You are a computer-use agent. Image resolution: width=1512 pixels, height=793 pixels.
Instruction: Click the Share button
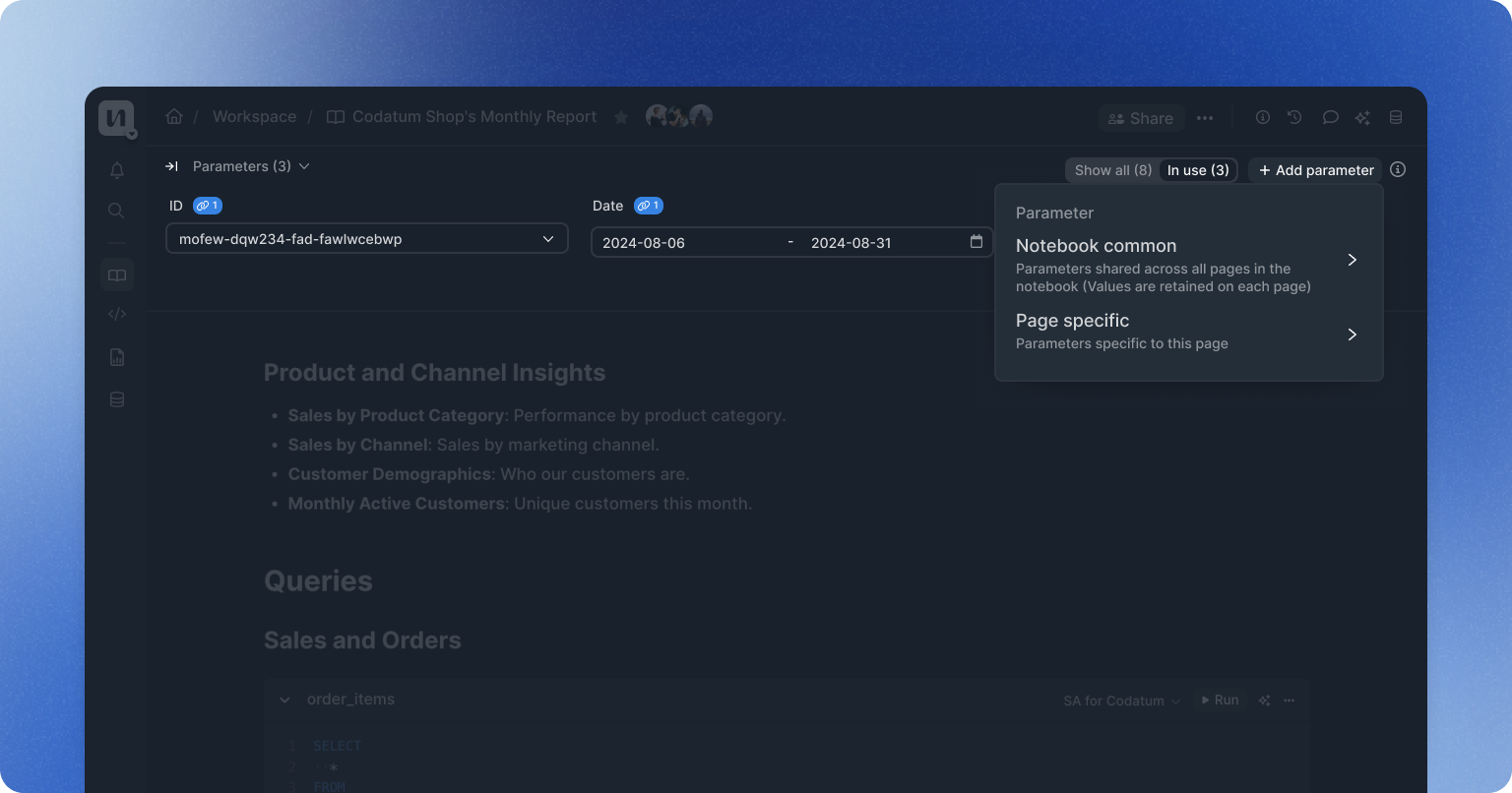coord(1140,118)
